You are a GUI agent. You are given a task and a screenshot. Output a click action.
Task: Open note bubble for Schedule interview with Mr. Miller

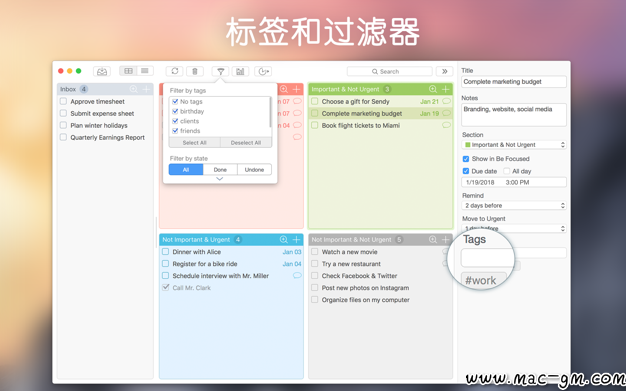coord(297,276)
